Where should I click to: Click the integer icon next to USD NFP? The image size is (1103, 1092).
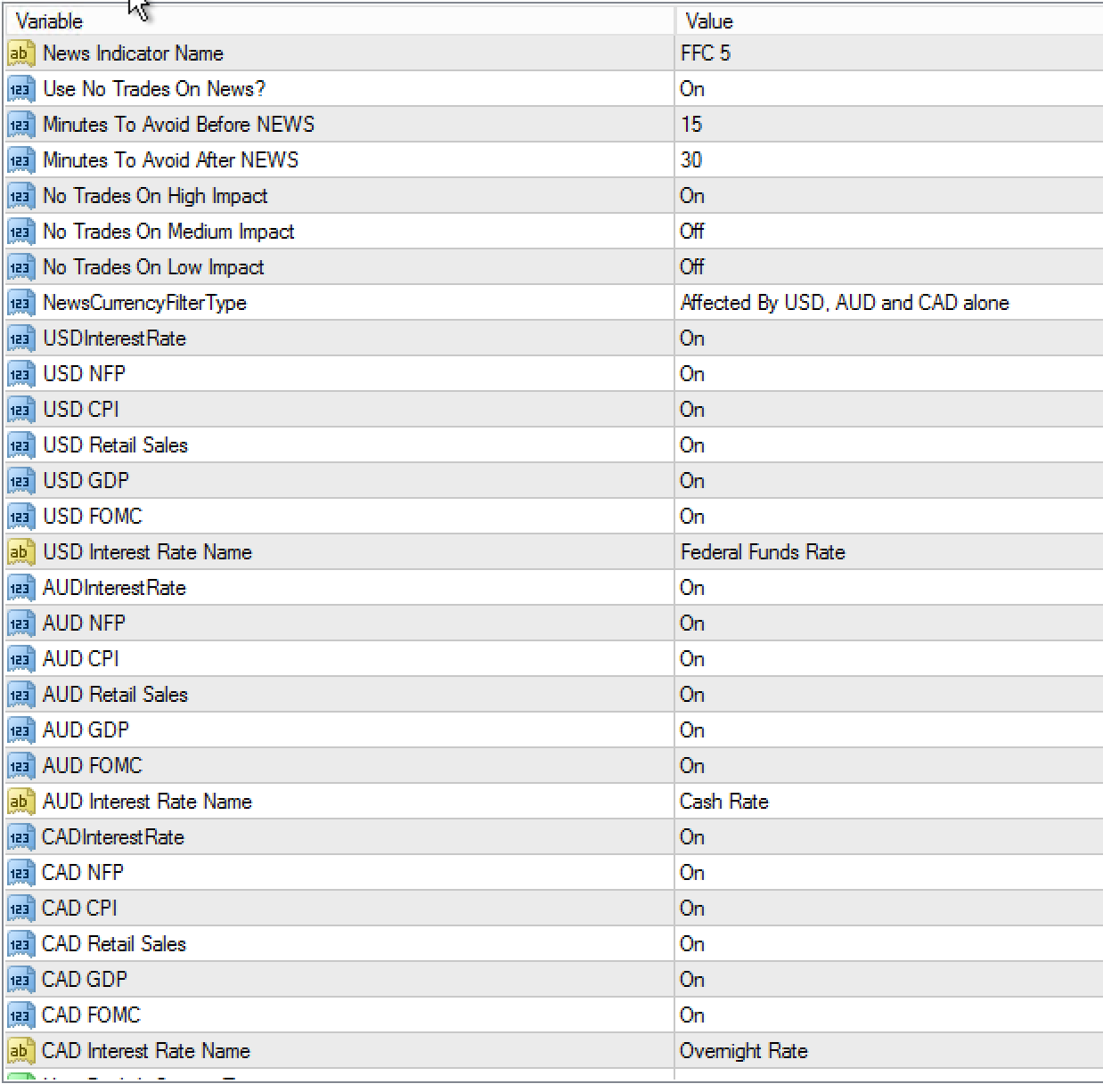click(x=20, y=374)
